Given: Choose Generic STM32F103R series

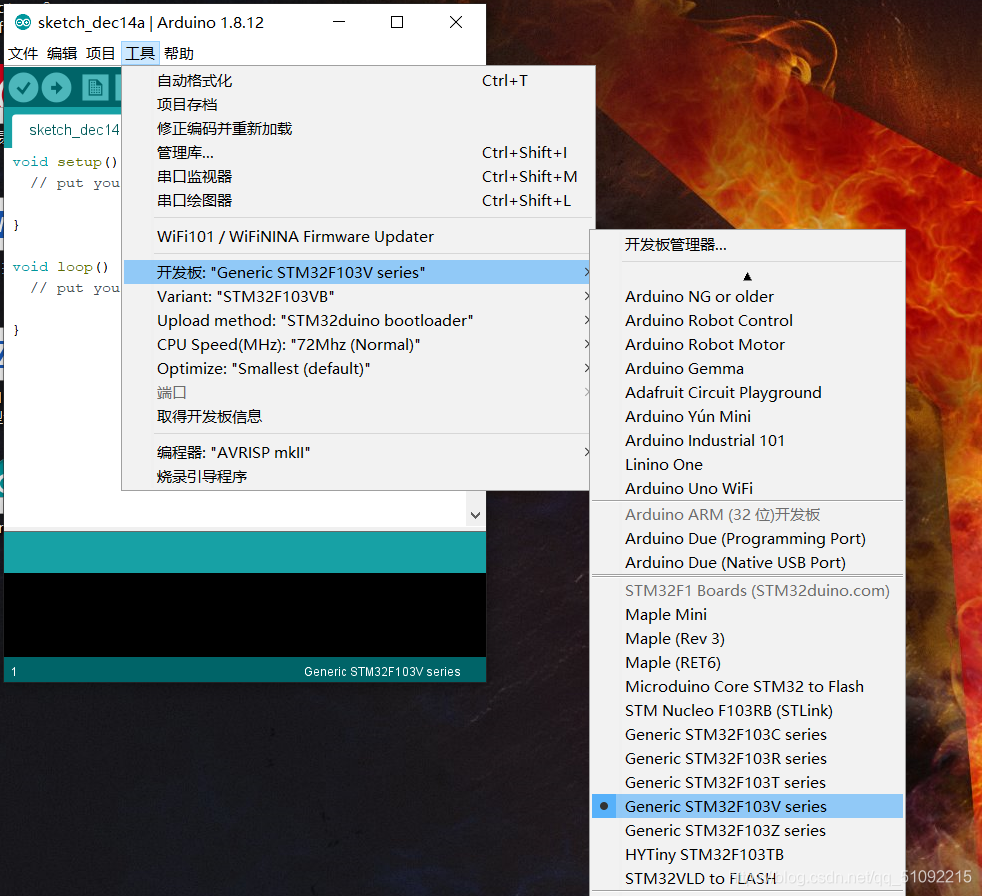Looking at the screenshot, I should [x=747, y=758].
